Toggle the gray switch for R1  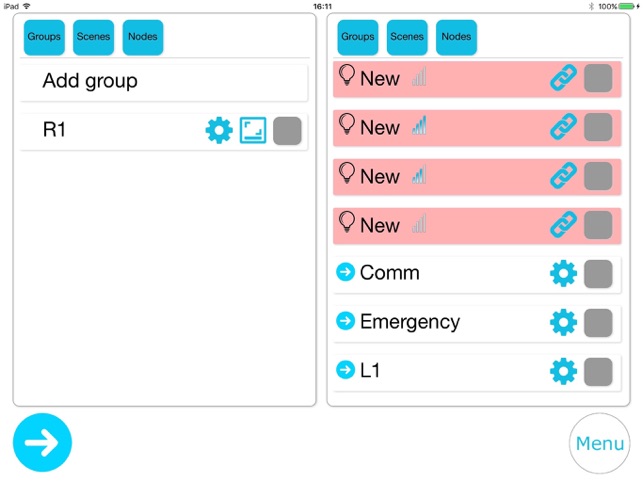(x=287, y=130)
